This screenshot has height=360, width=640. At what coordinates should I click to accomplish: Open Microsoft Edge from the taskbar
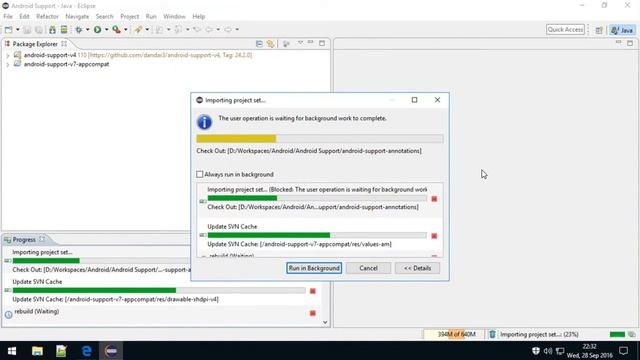click(87, 351)
